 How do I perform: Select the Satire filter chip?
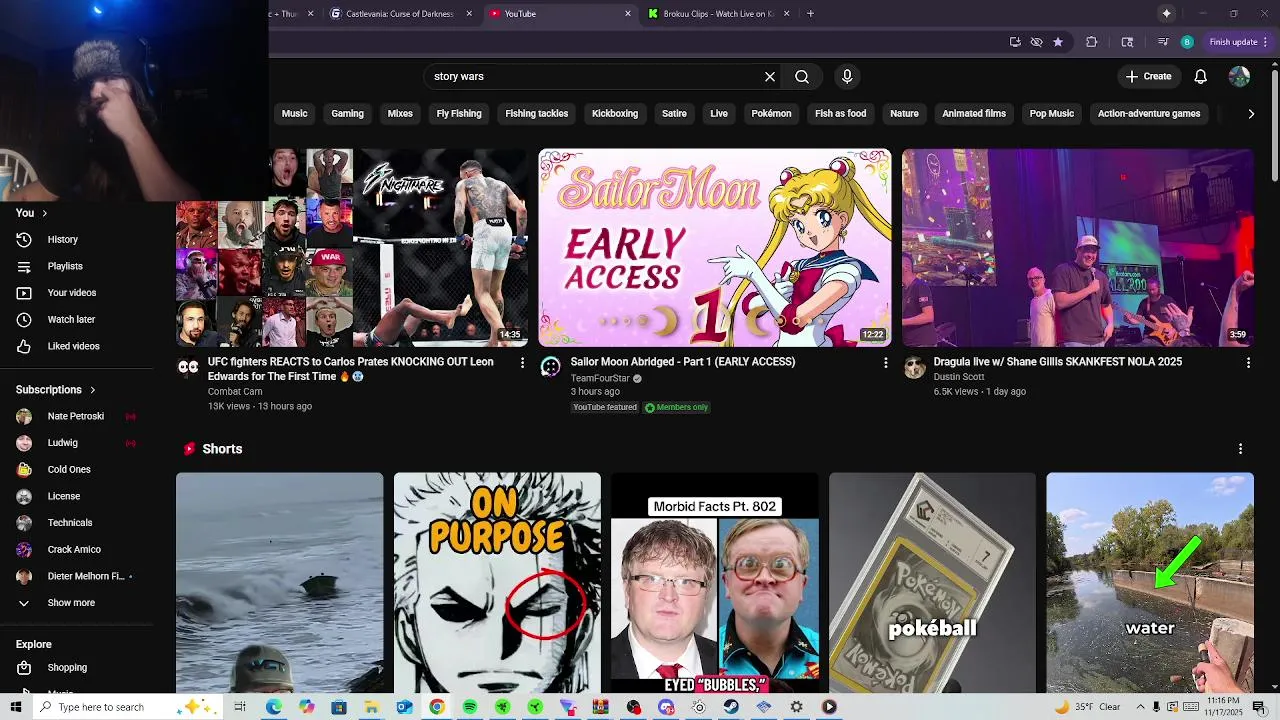click(x=674, y=113)
